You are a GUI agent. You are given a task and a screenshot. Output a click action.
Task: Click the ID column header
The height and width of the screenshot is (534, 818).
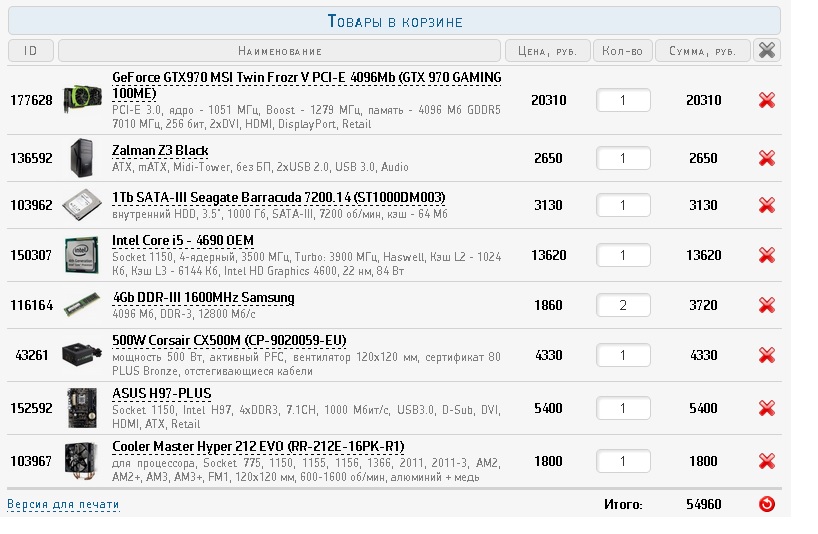[x=31, y=51]
